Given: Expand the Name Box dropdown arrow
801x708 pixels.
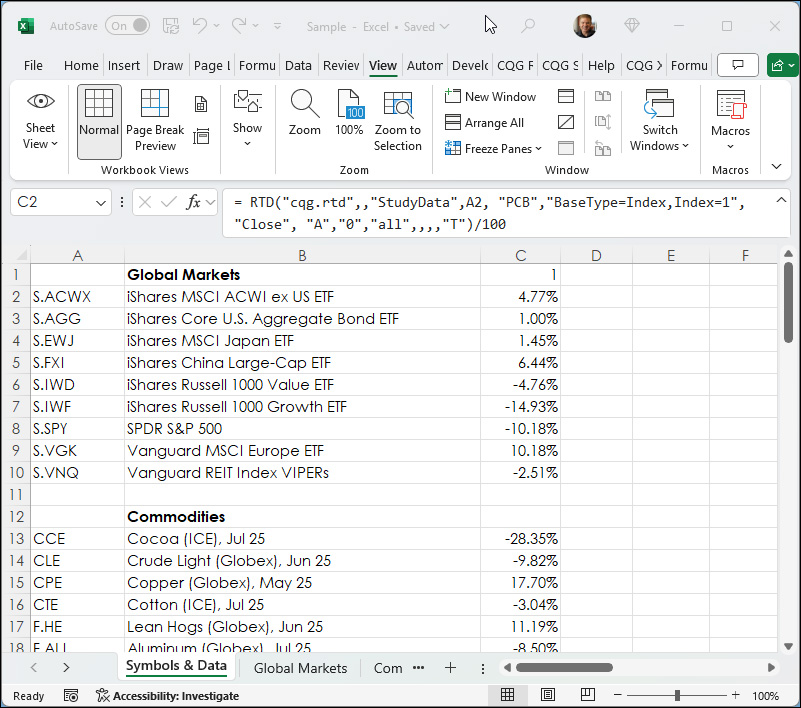Looking at the screenshot, I should [x=101, y=203].
